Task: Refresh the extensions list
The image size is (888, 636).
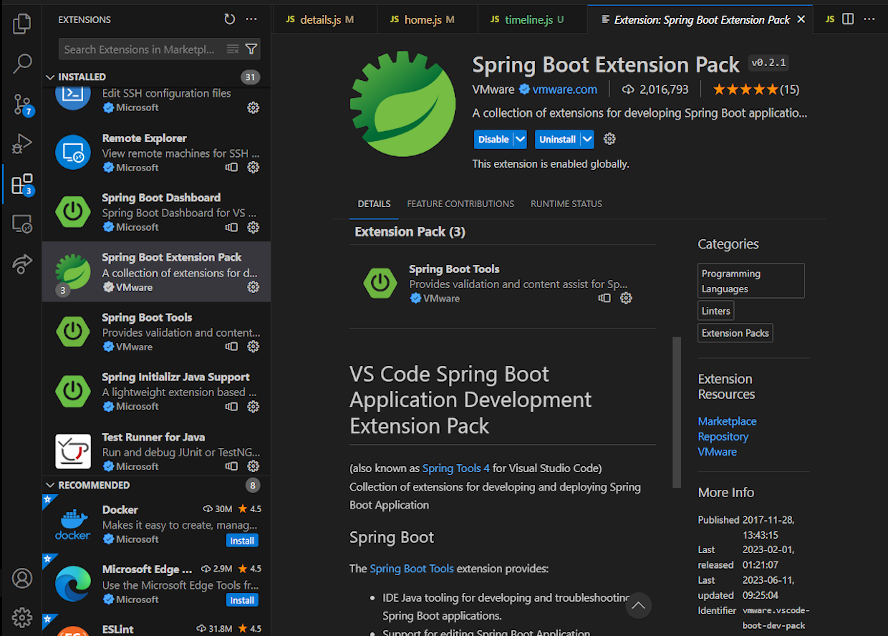Action: coord(229,19)
